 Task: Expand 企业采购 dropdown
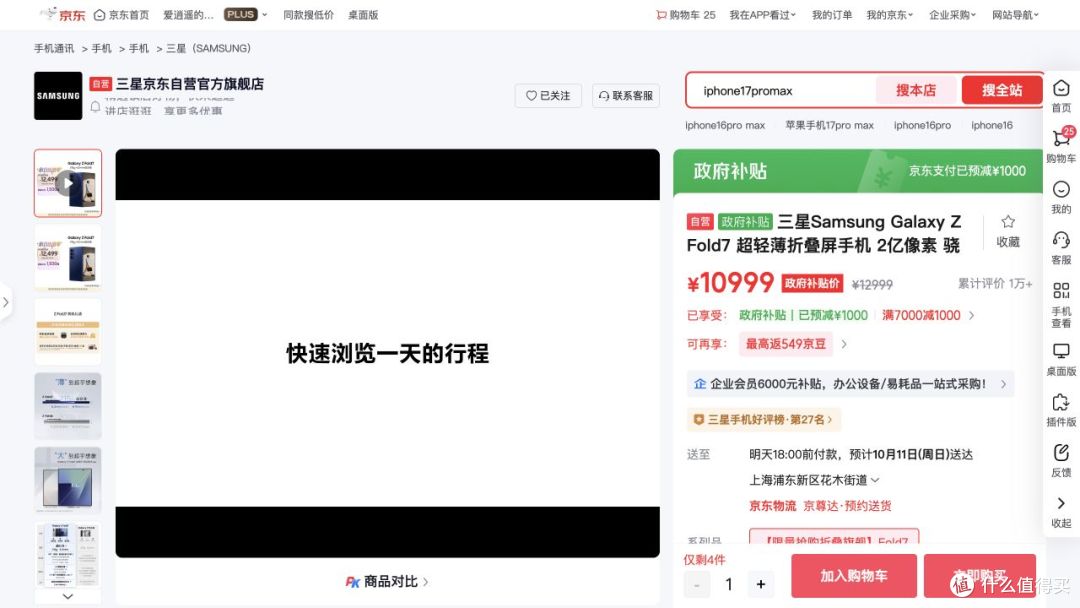pos(953,15)
